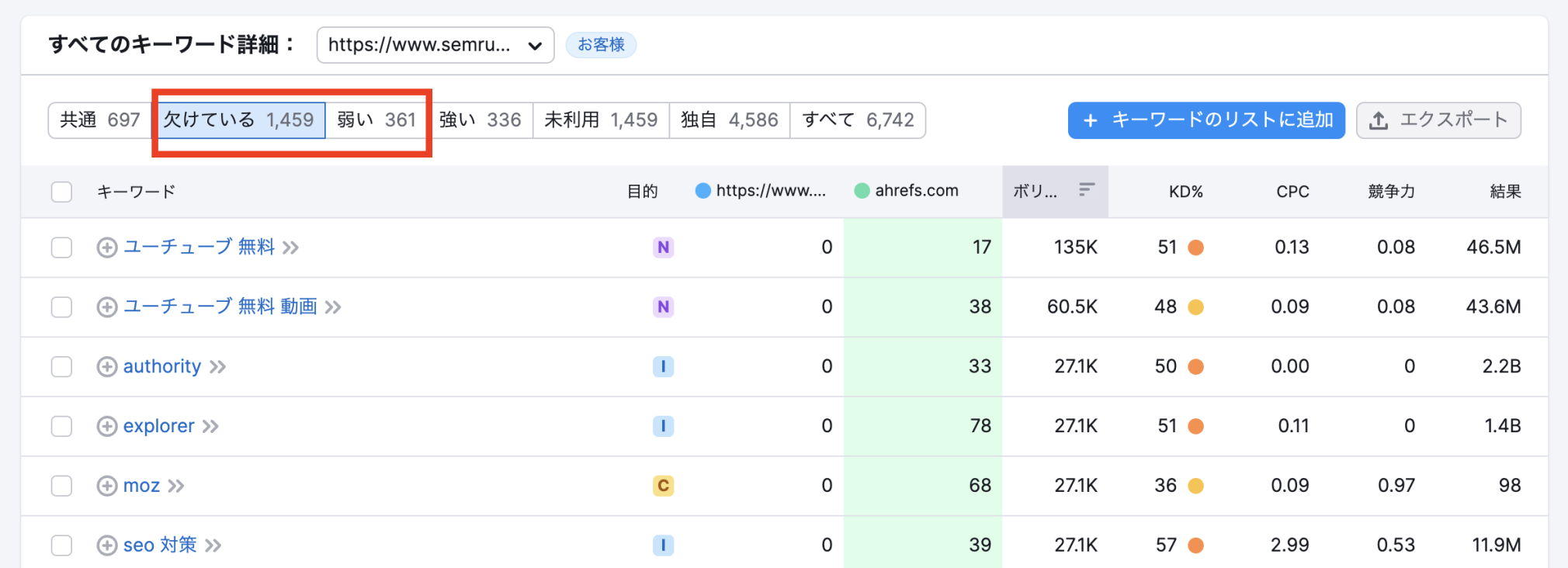This screenshot has height=568, width=1568.
Task: Click the KD% column header
Action: 1186,192
